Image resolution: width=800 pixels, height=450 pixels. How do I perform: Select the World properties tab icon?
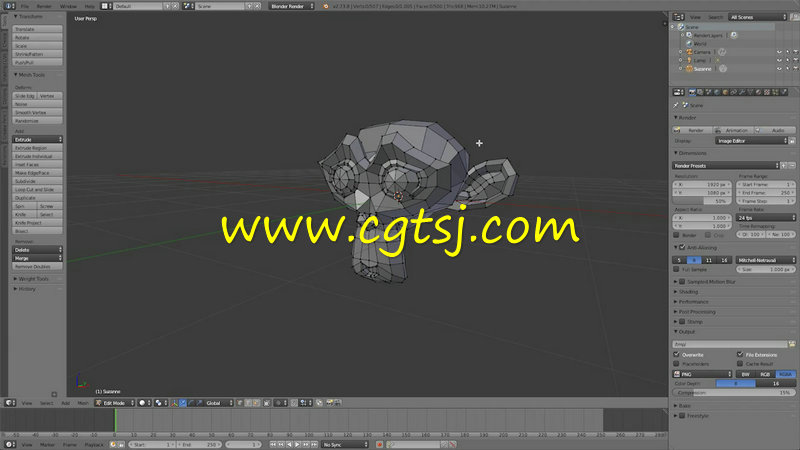click(717, 92)
